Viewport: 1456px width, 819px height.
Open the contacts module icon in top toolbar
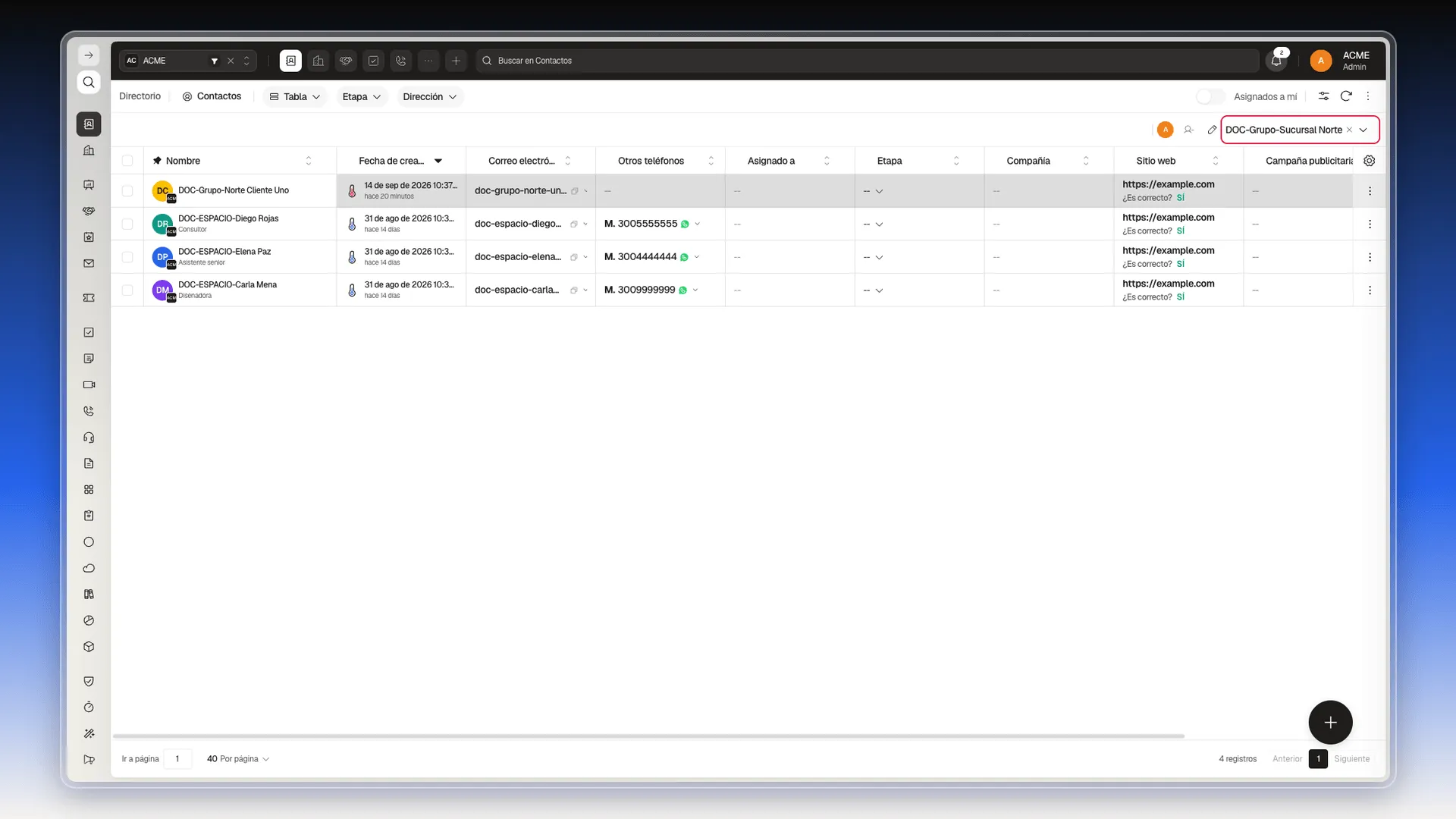(x=290, y=61)
